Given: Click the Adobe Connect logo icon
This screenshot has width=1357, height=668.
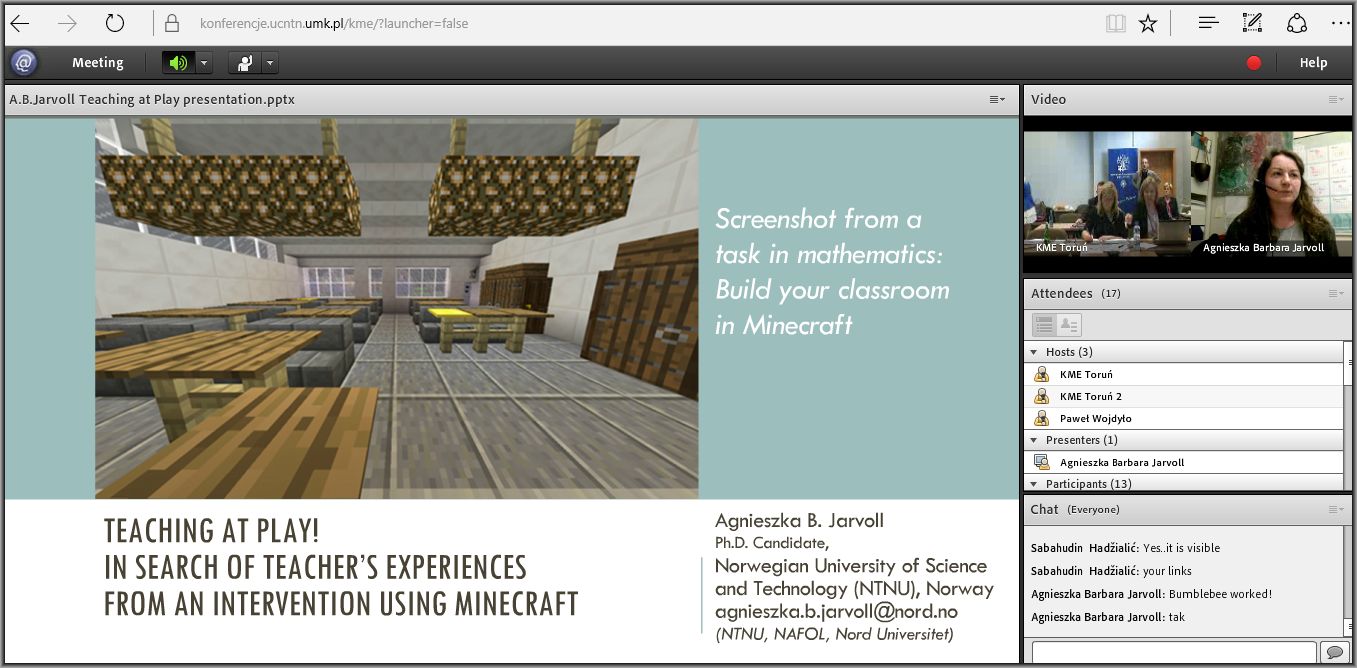Looking at the screenshot, I should point(24,63).
